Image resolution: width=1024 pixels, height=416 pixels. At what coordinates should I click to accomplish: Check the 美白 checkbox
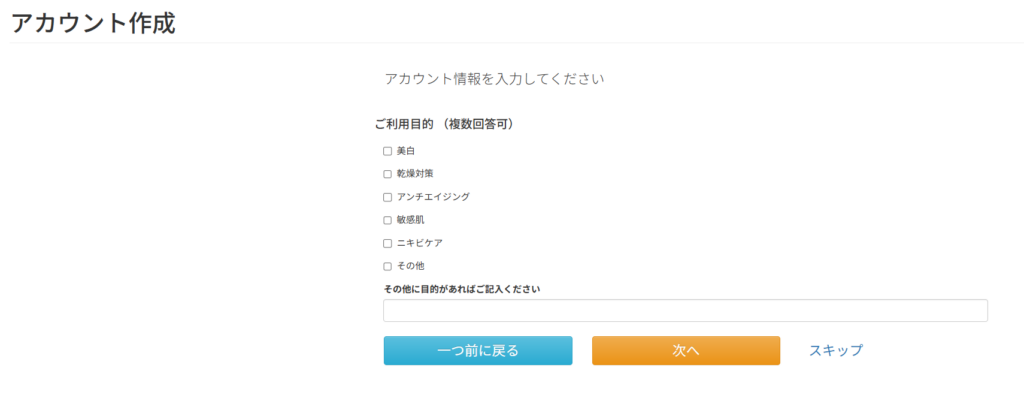click(x=388, y=151)
